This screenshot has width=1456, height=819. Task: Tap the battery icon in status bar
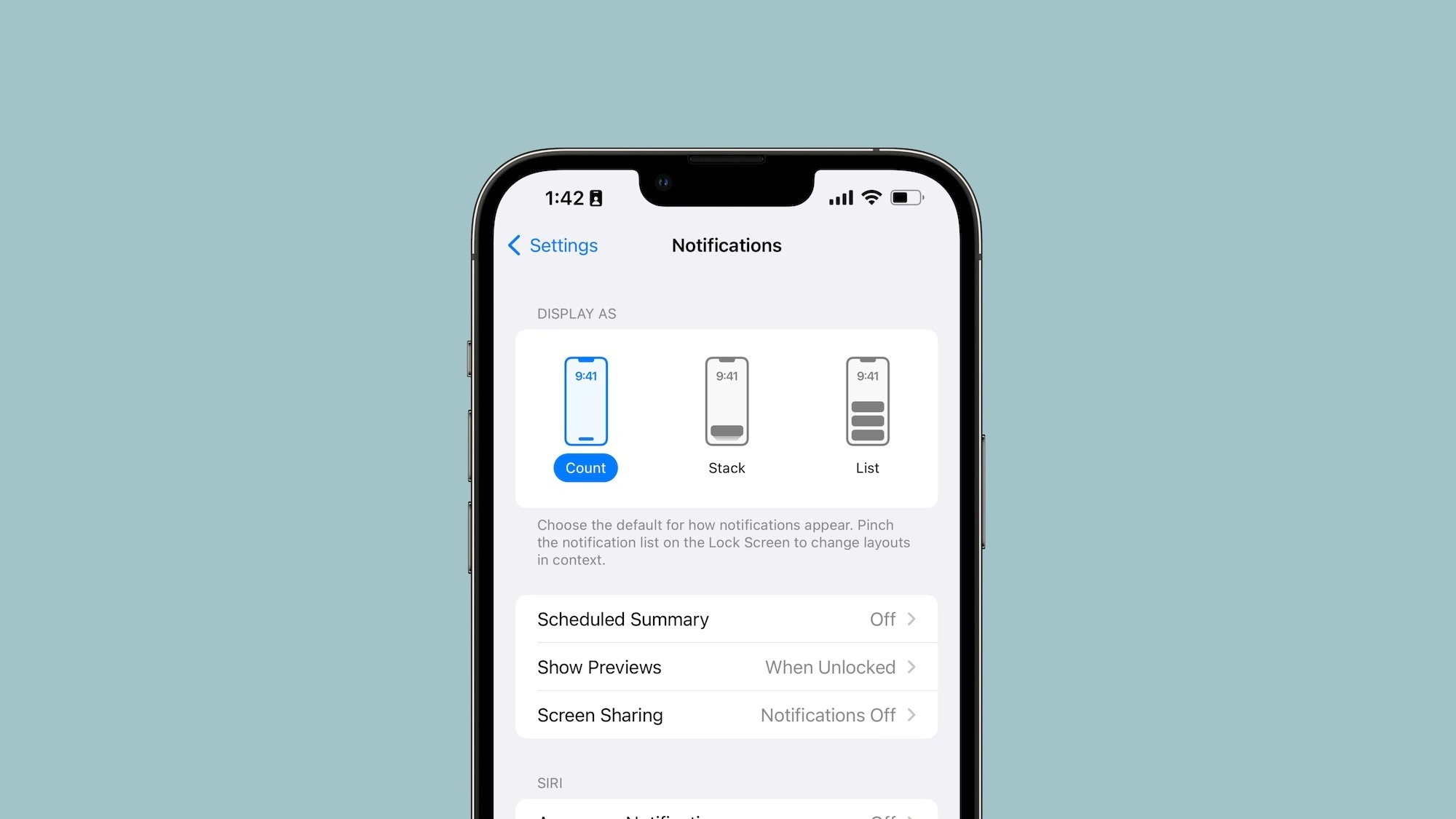click(x=905, y=197)
